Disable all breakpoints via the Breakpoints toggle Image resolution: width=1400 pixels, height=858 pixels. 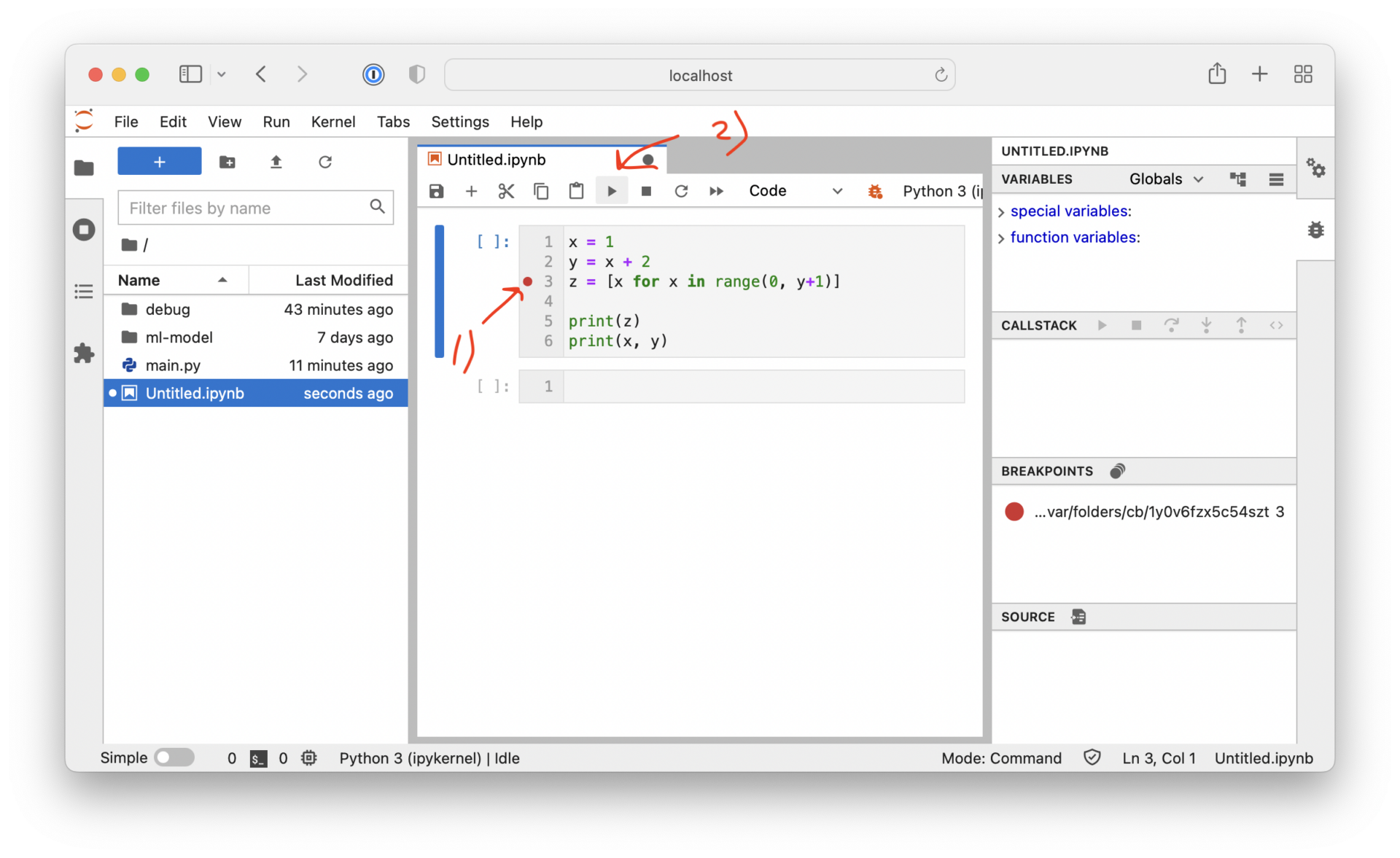1118,471
